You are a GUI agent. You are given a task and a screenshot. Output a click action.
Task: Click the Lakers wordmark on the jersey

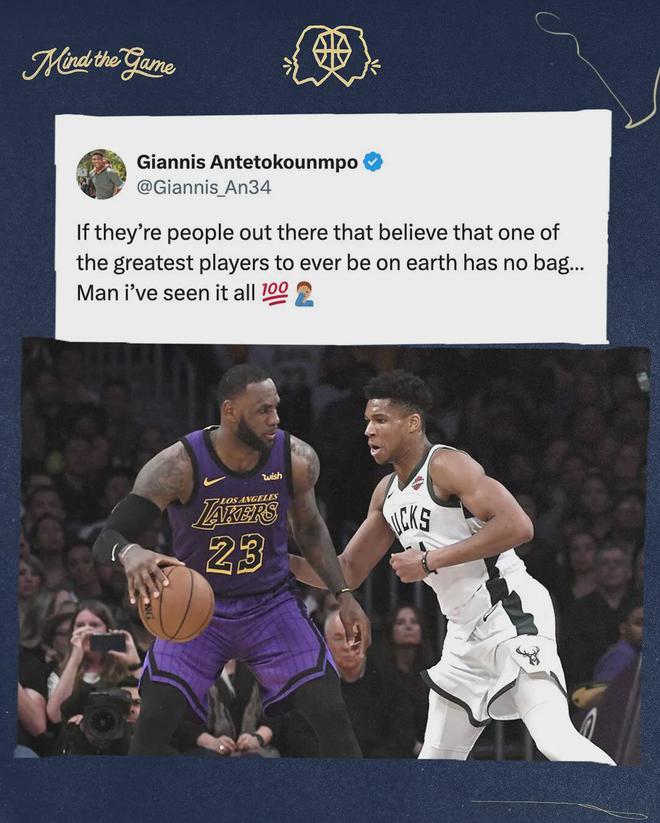[235, 511]
